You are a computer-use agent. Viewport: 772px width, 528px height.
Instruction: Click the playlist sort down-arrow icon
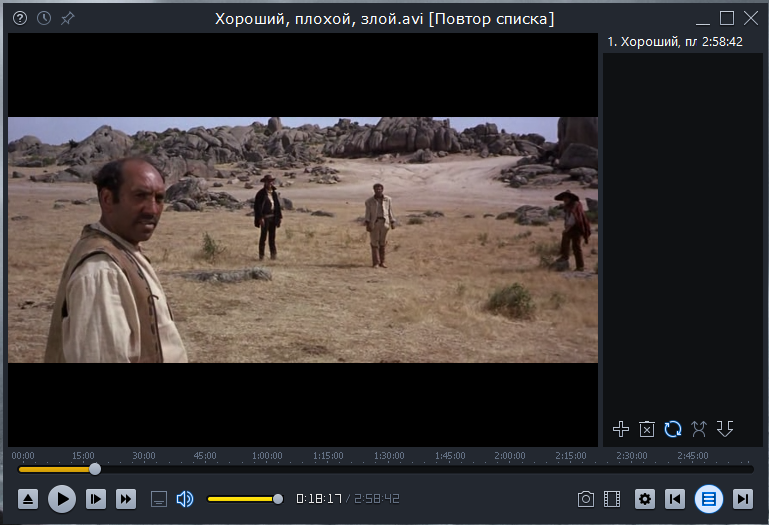725,429
